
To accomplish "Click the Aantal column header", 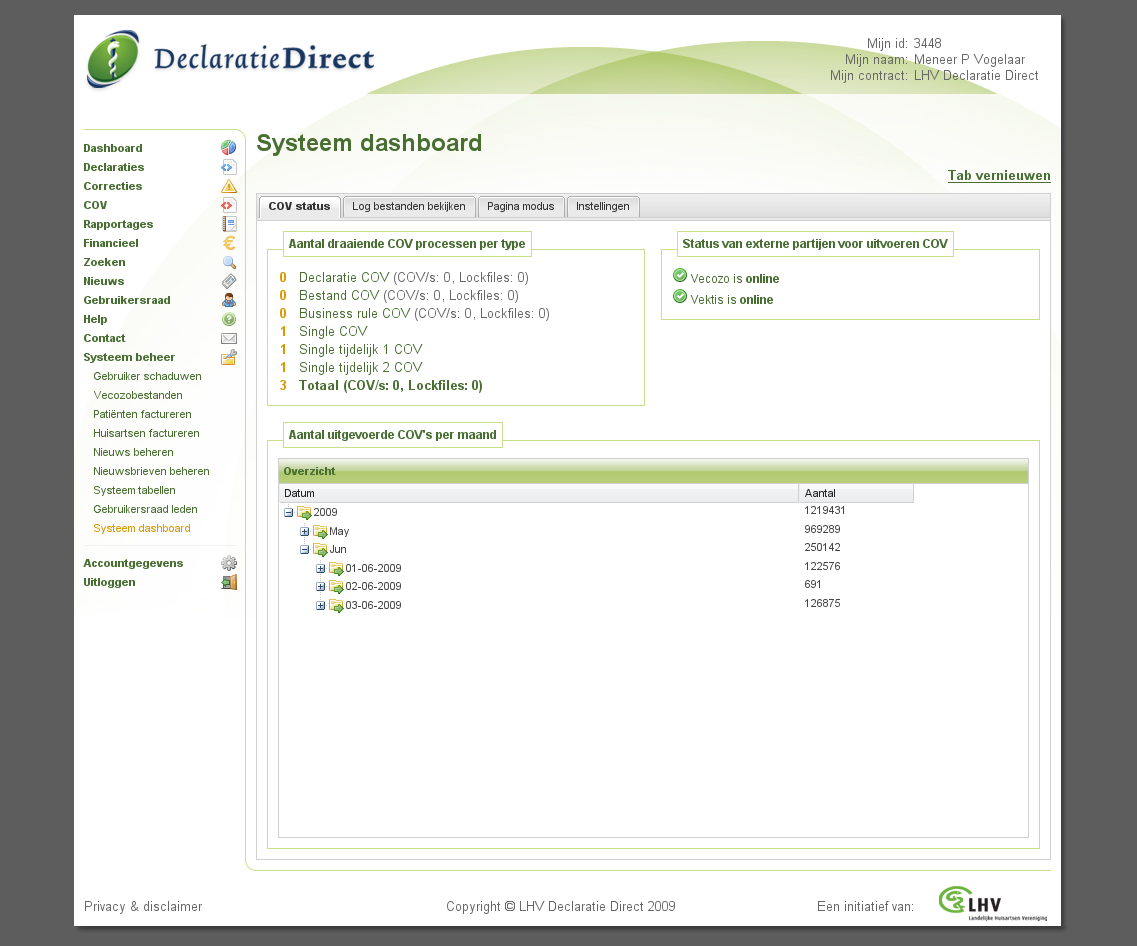I will (x=856, y=493).
